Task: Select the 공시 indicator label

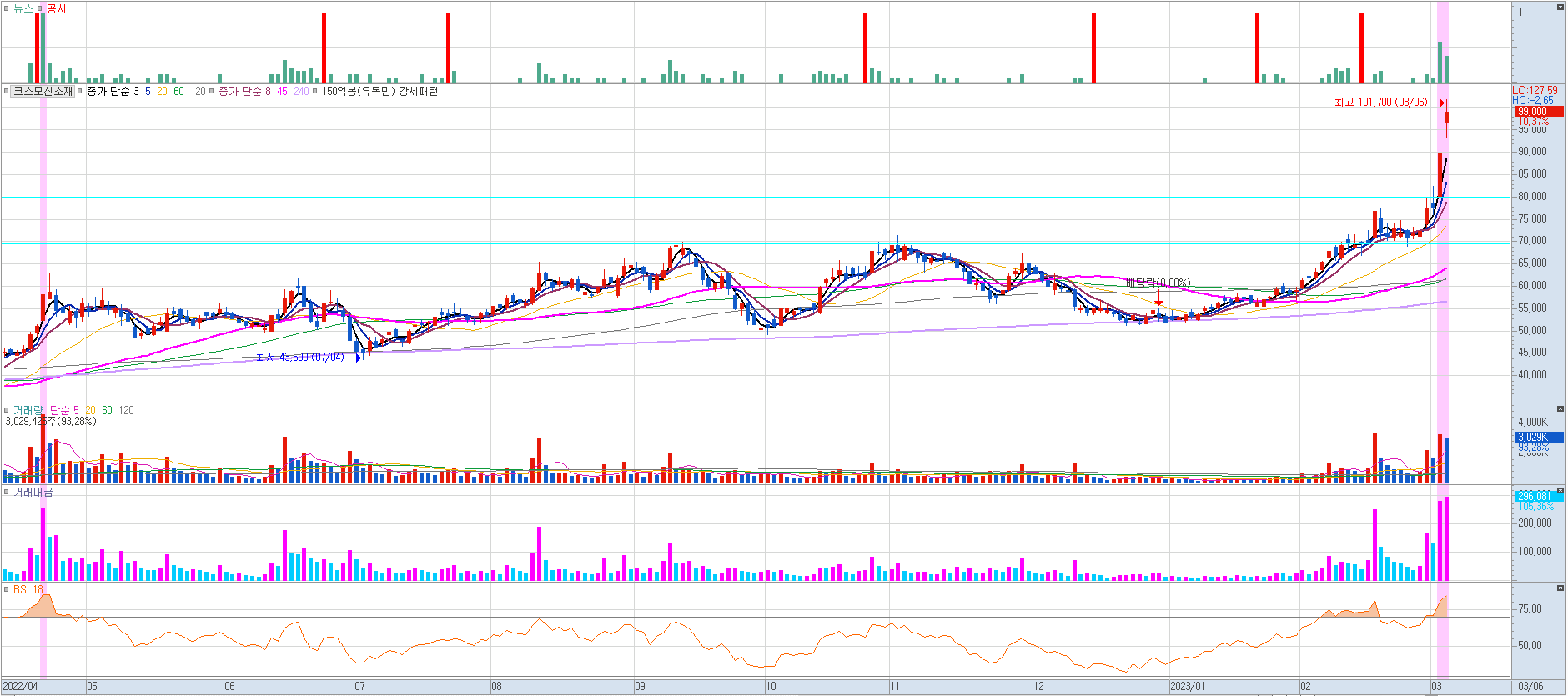Action: tap(57, 8)
